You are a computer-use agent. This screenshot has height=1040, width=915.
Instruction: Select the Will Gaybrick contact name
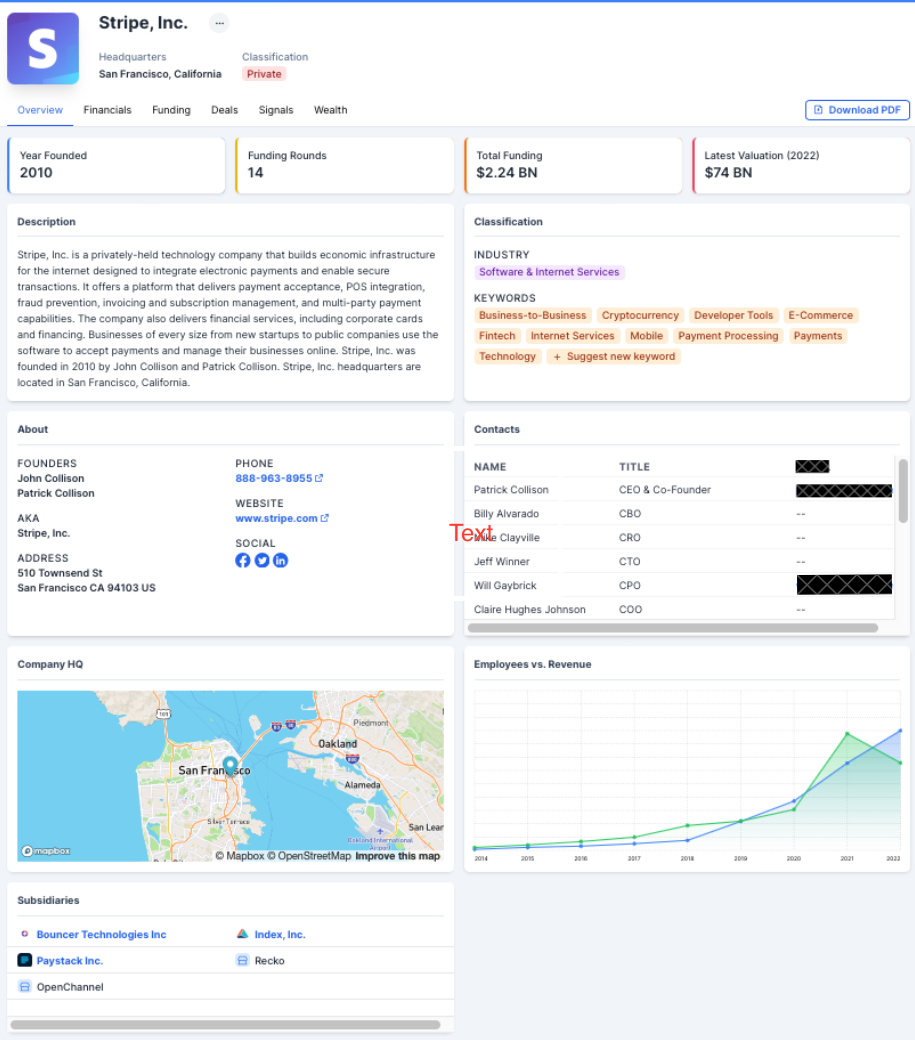tap(505, 586)
